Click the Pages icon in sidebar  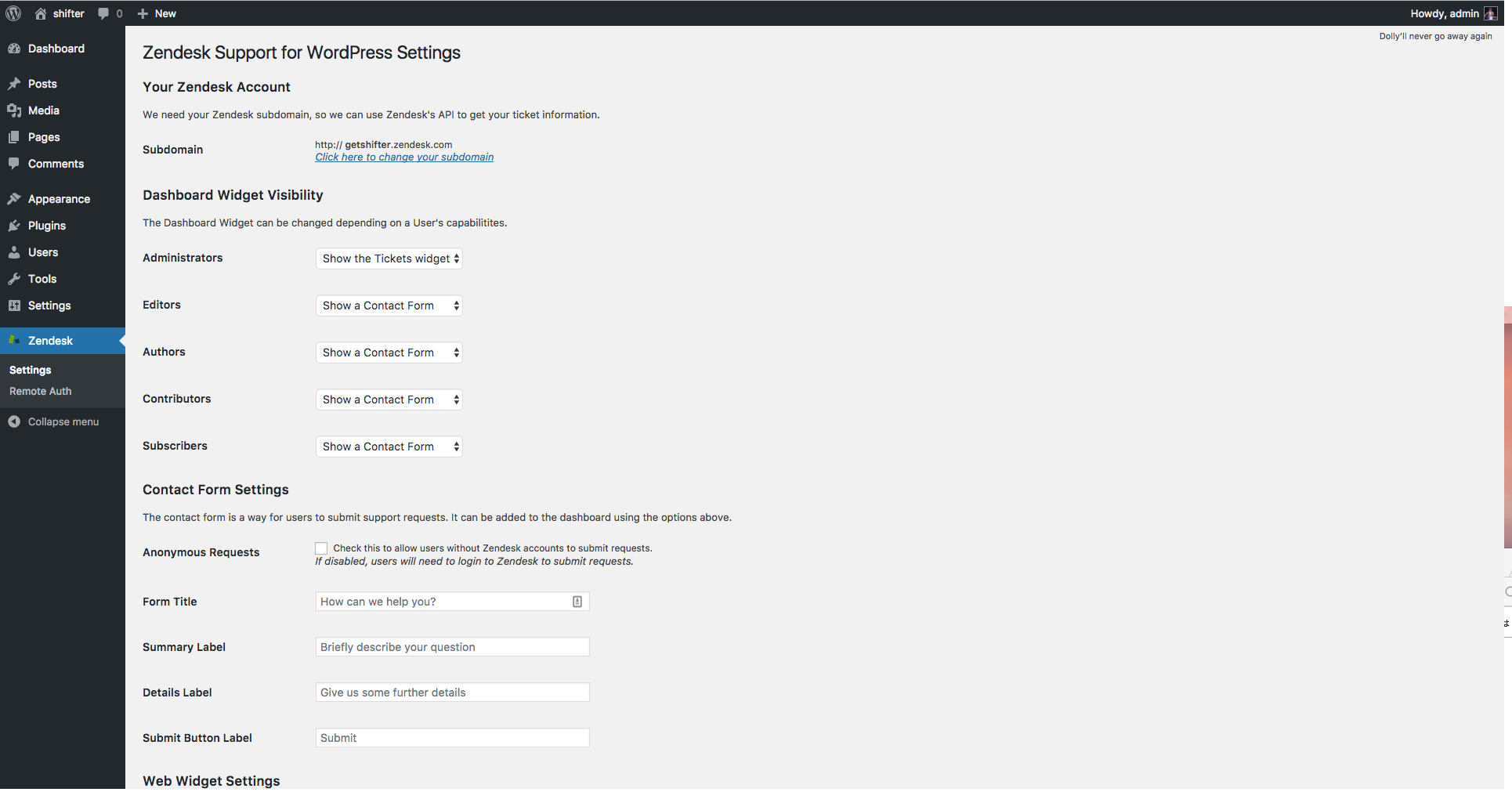coord(14,137)
